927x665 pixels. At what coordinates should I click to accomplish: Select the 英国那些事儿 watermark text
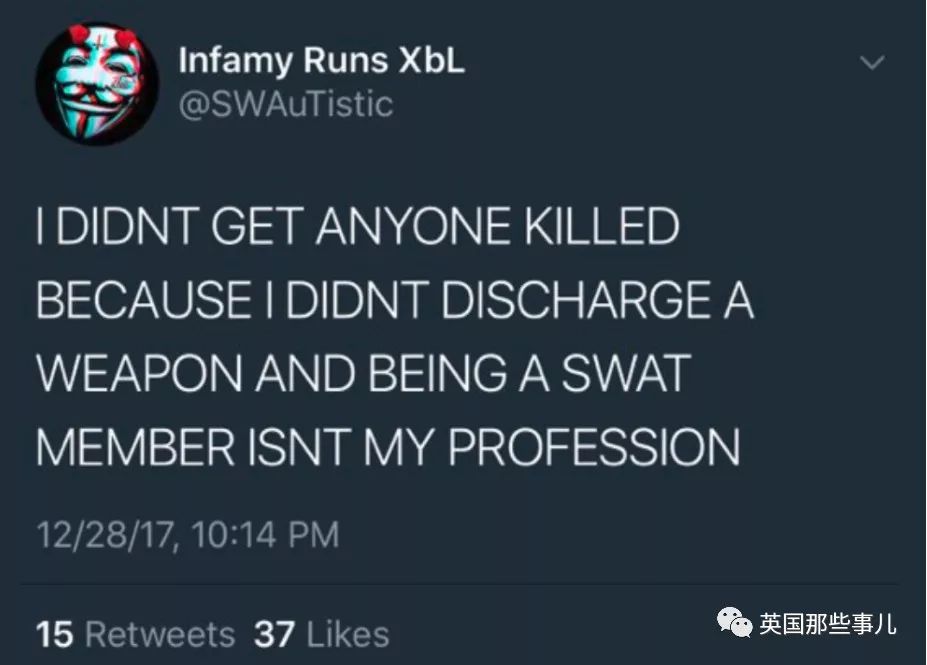pos(828,624)
